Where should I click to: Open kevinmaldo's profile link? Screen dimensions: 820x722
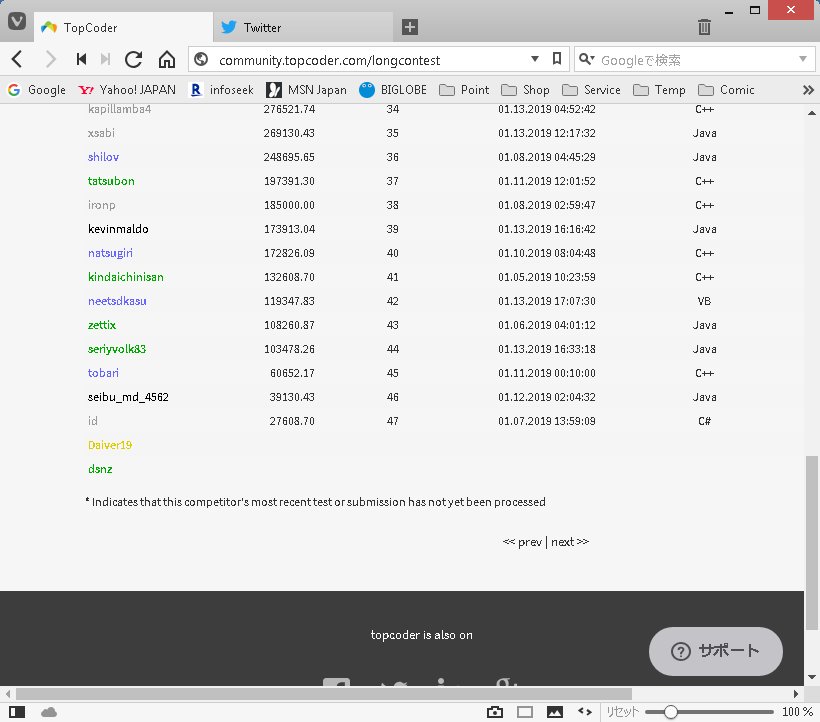point(118,229)
